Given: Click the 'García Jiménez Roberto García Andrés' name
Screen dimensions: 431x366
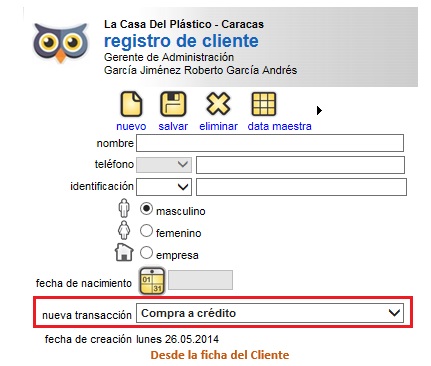Looking at the screenshot, I should tap(200, 70).
